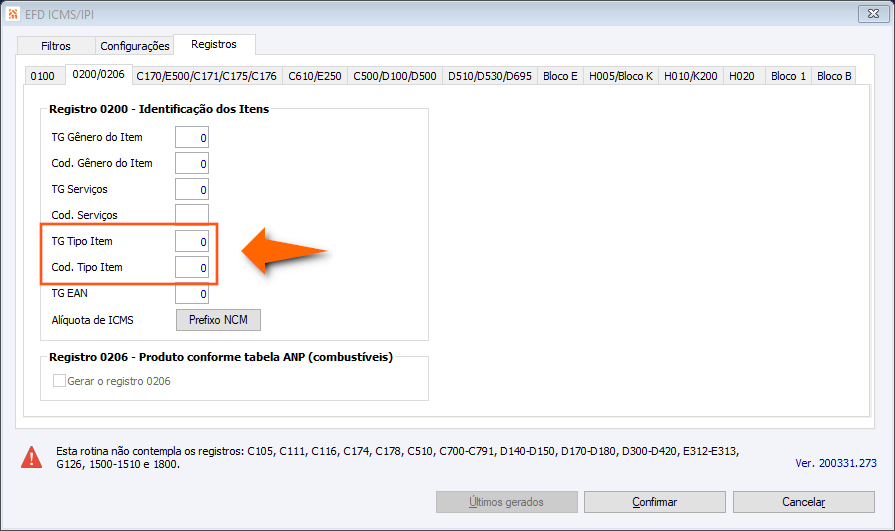
Task: Click the red warning triangle icon
Action: (x=31, y=457)
